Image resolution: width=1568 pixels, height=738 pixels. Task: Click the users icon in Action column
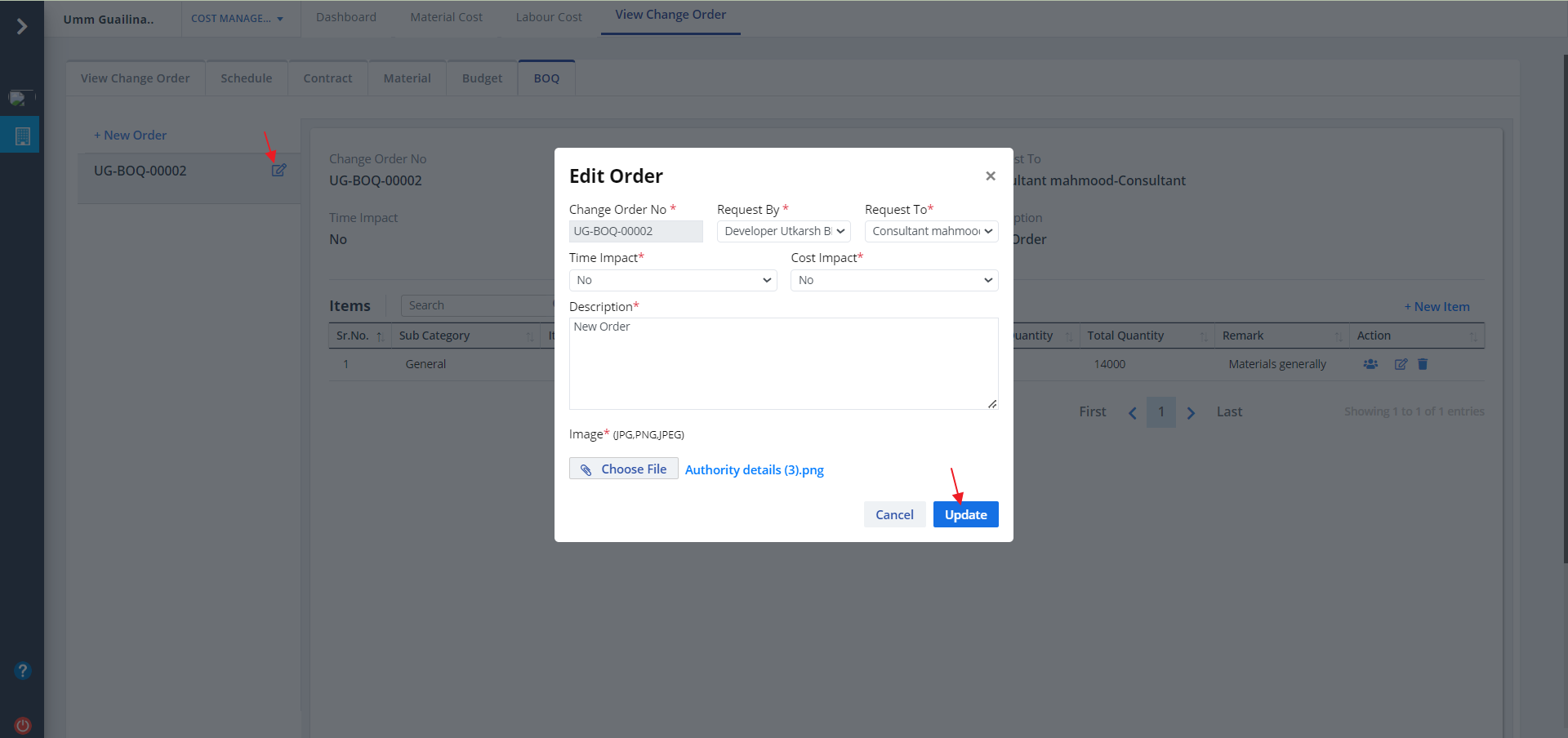pyautogui.click(x=1370, y=364)
